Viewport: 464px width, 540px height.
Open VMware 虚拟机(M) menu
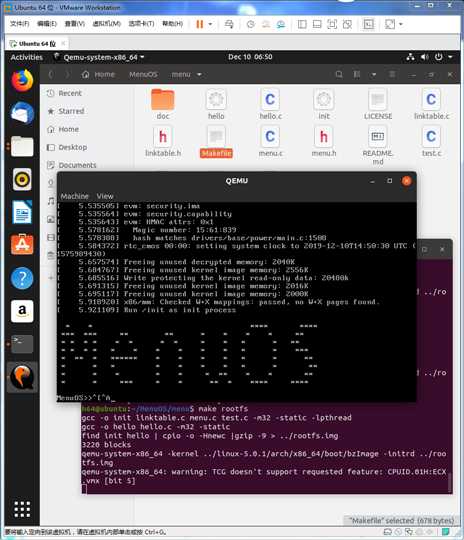click(x=107, y=24)
